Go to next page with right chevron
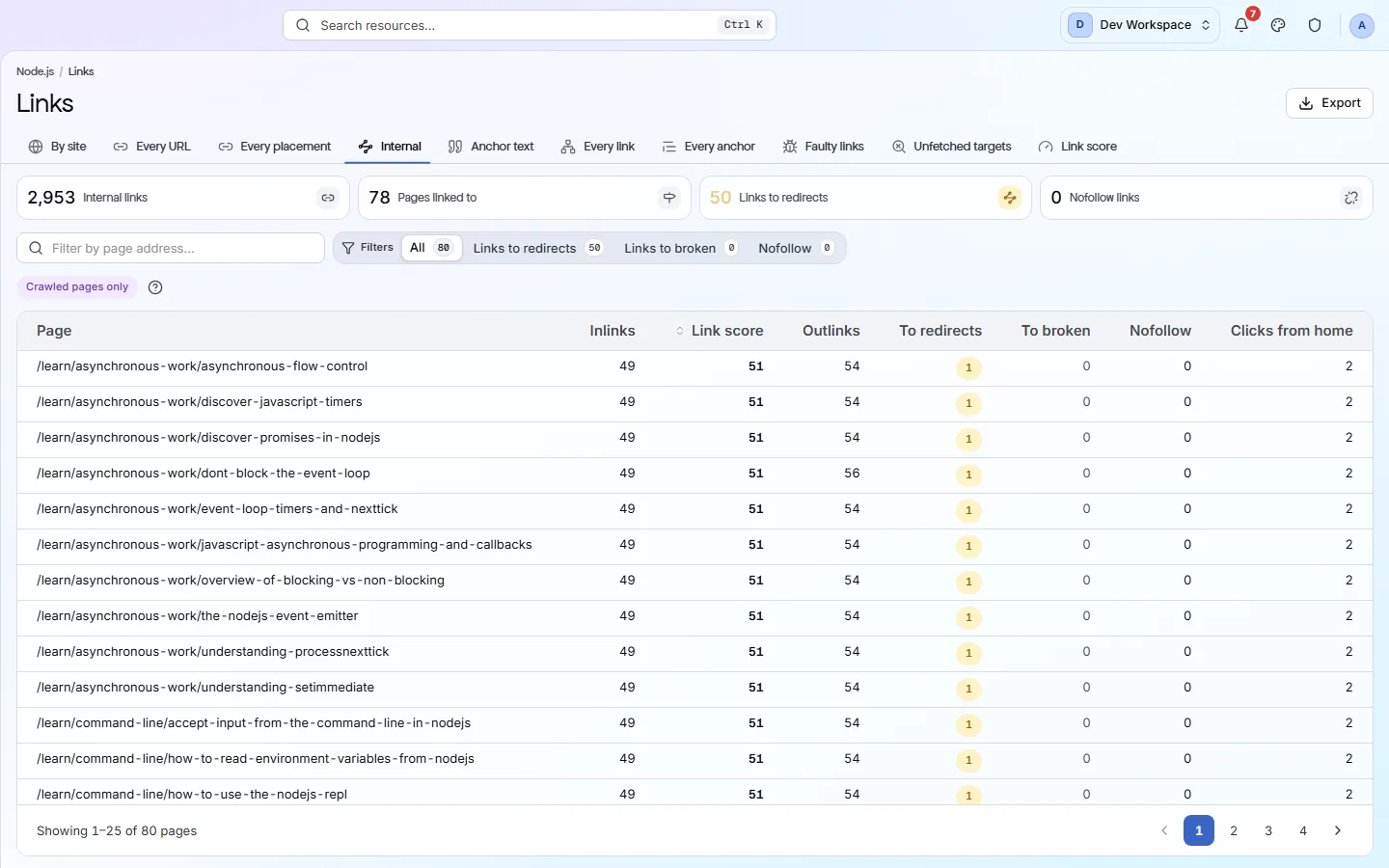 pyautogui.click(x=1338, y=830)
